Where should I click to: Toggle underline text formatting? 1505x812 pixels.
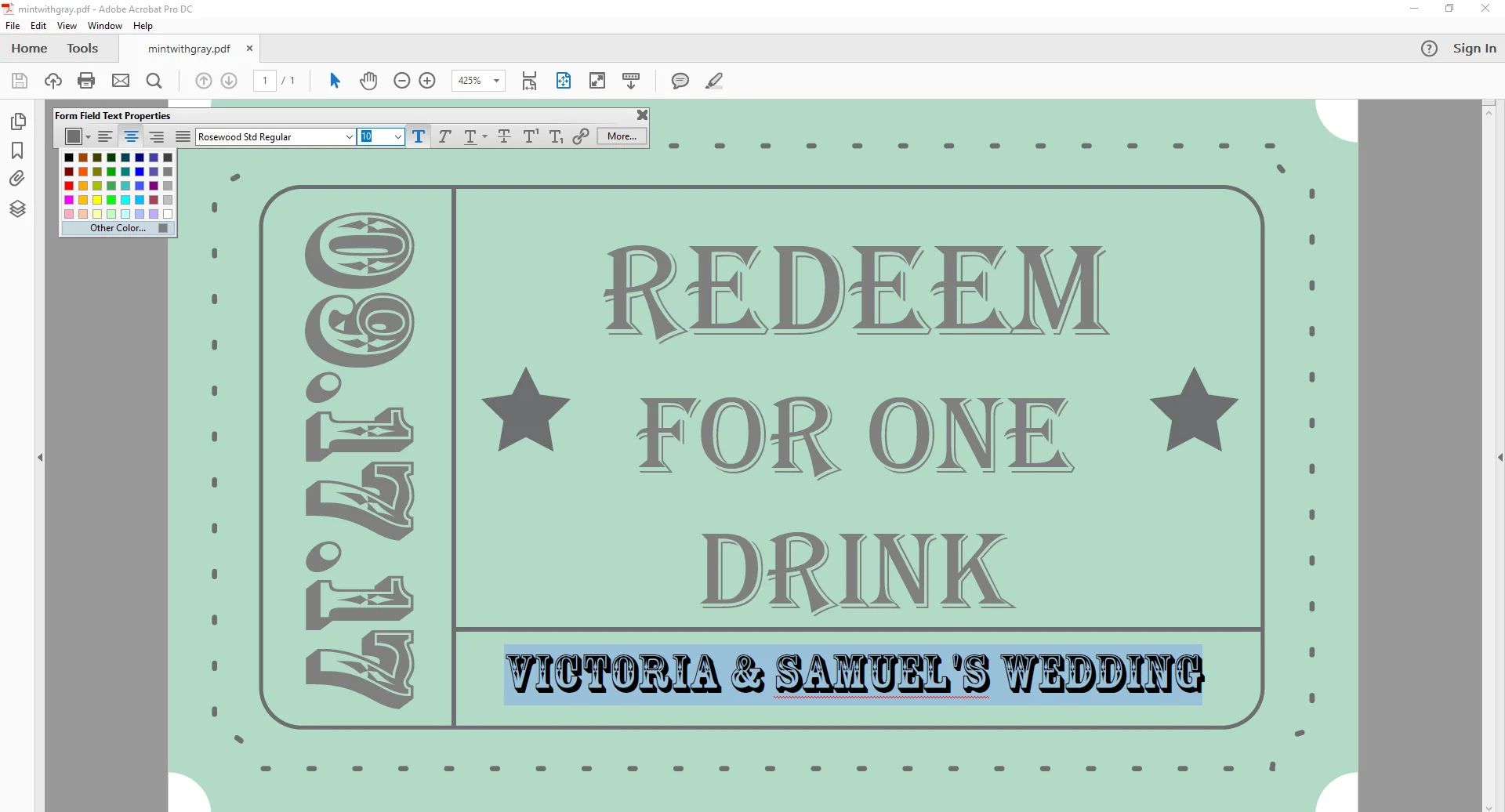[x=470, y=136]
